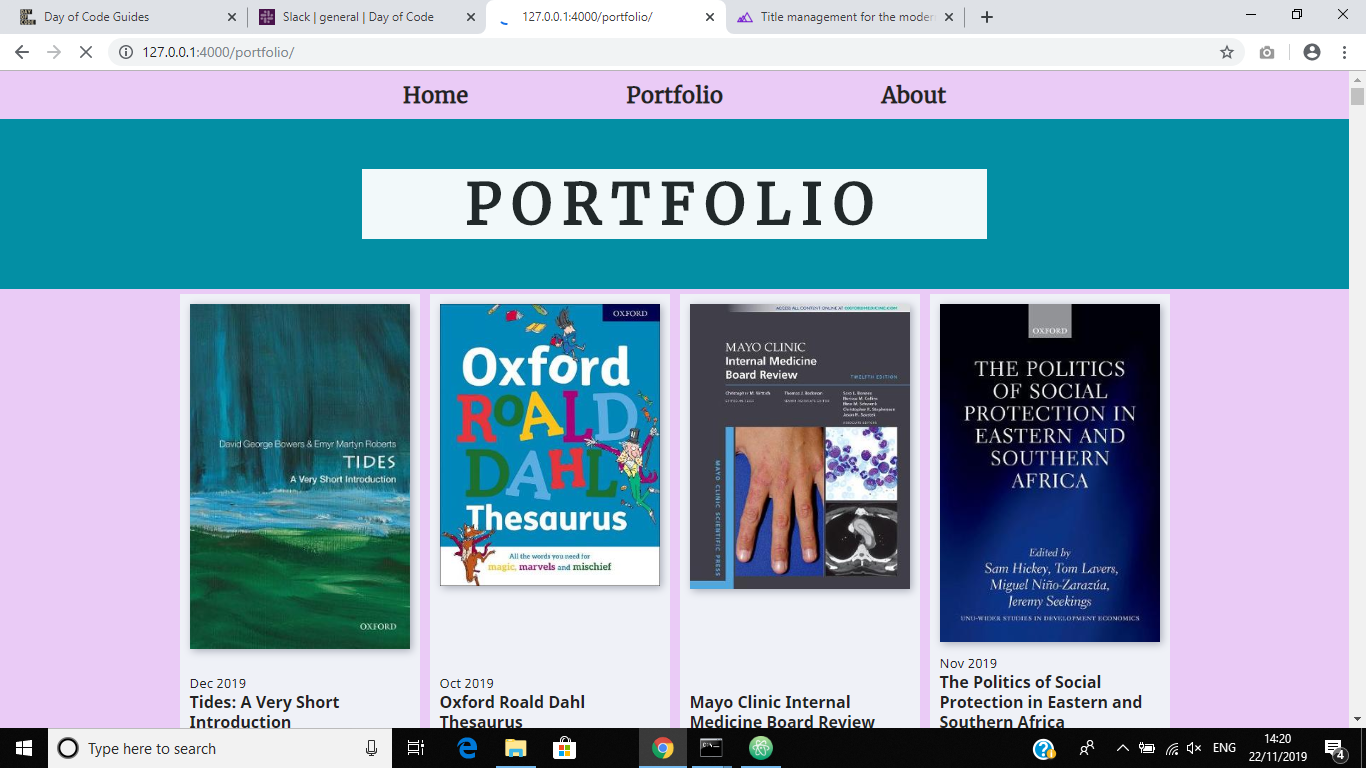Screen dimensions: 1366x768
Task: Open the Chrome three-dot menu
Action: (x=1345, y=52)
